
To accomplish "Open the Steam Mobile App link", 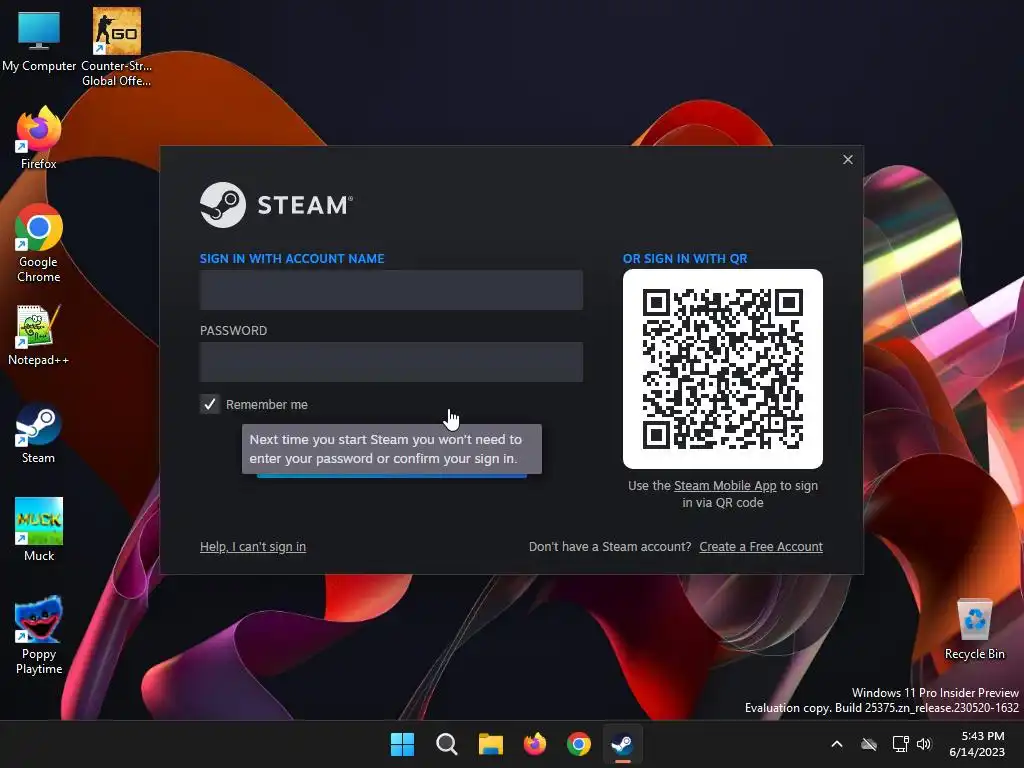I will (725, 486).
